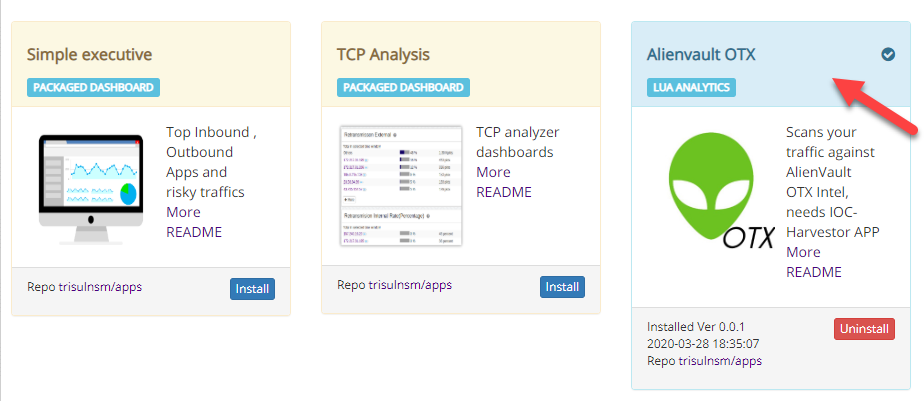Open trisulnsm/apps repo link under TCP Analysis
This screenshot has height=401, width=924.
point(410,285)
